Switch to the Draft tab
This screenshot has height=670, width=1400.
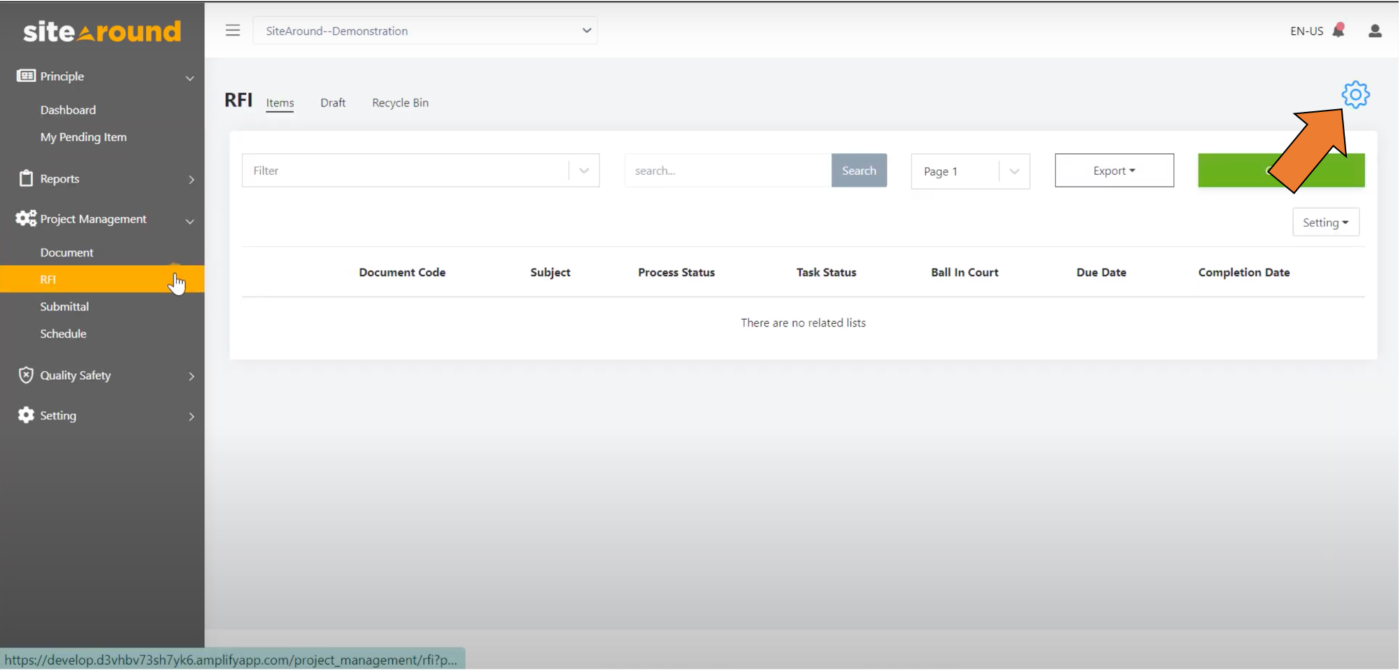tap(332, 102)
